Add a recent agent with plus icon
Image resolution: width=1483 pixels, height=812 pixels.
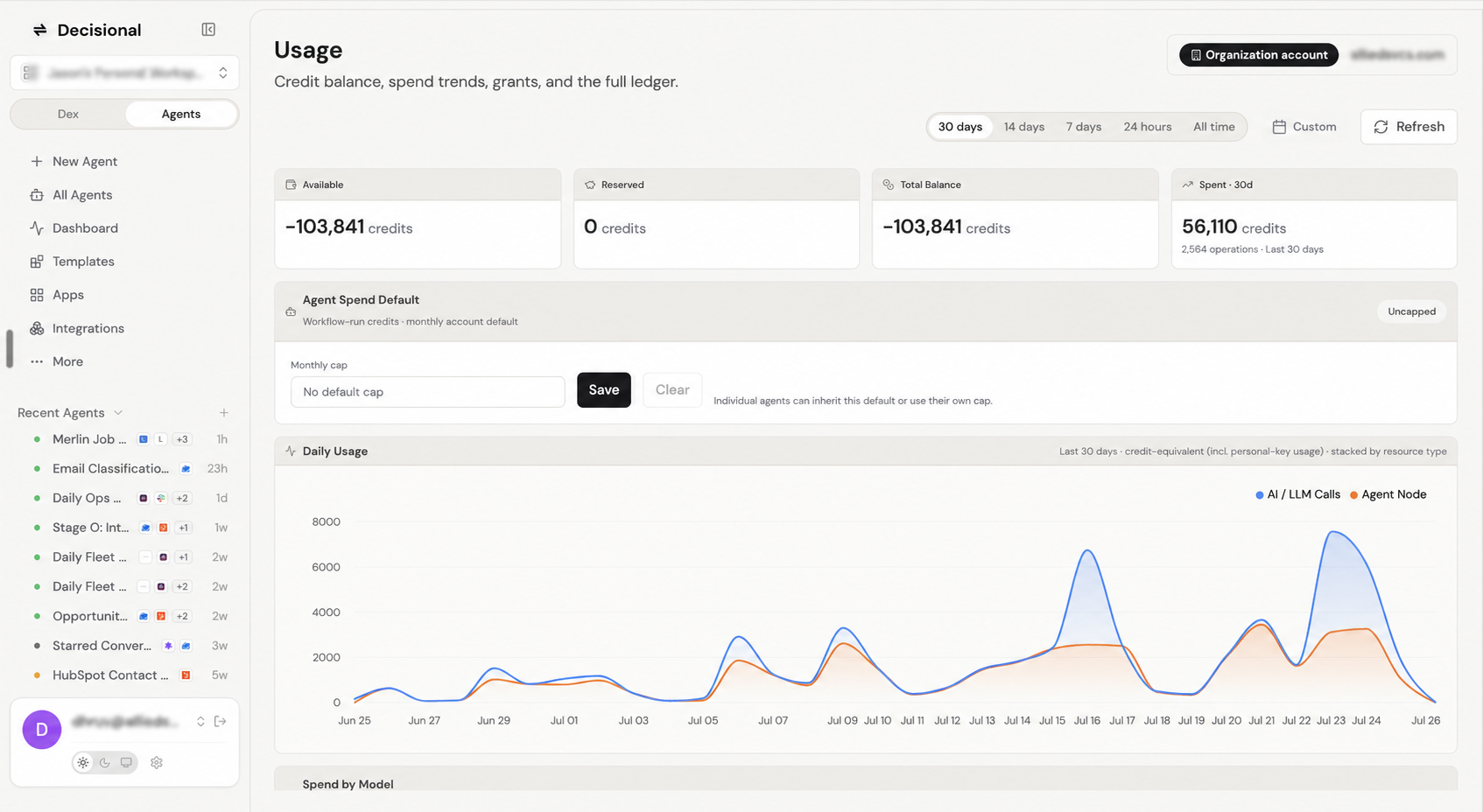[224, 413]
